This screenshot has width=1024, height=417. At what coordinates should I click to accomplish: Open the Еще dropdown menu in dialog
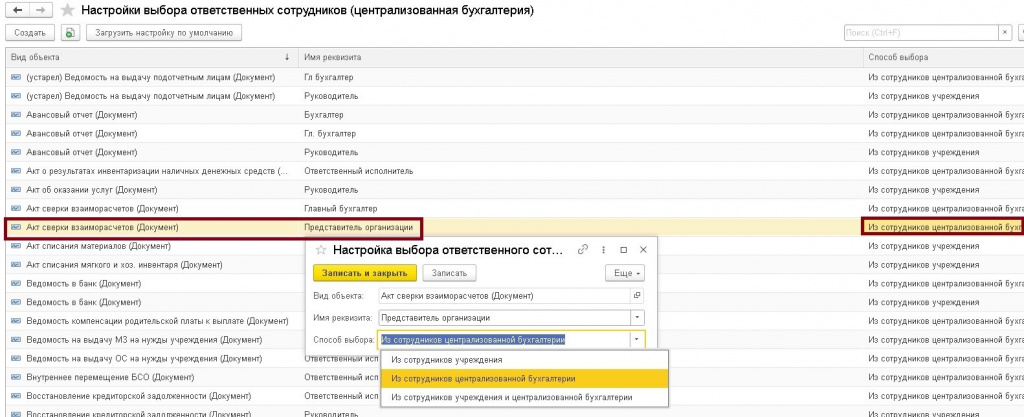[x=625, y=273]
